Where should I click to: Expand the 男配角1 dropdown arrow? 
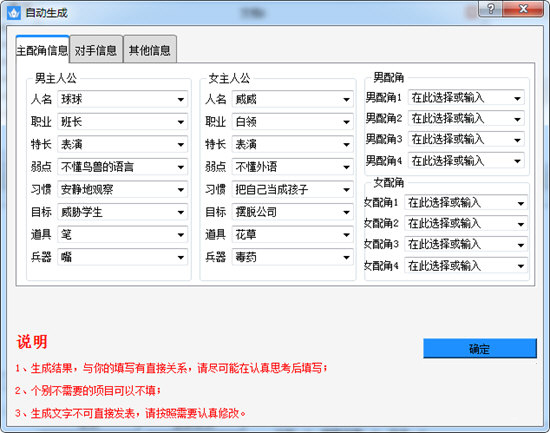517,98
